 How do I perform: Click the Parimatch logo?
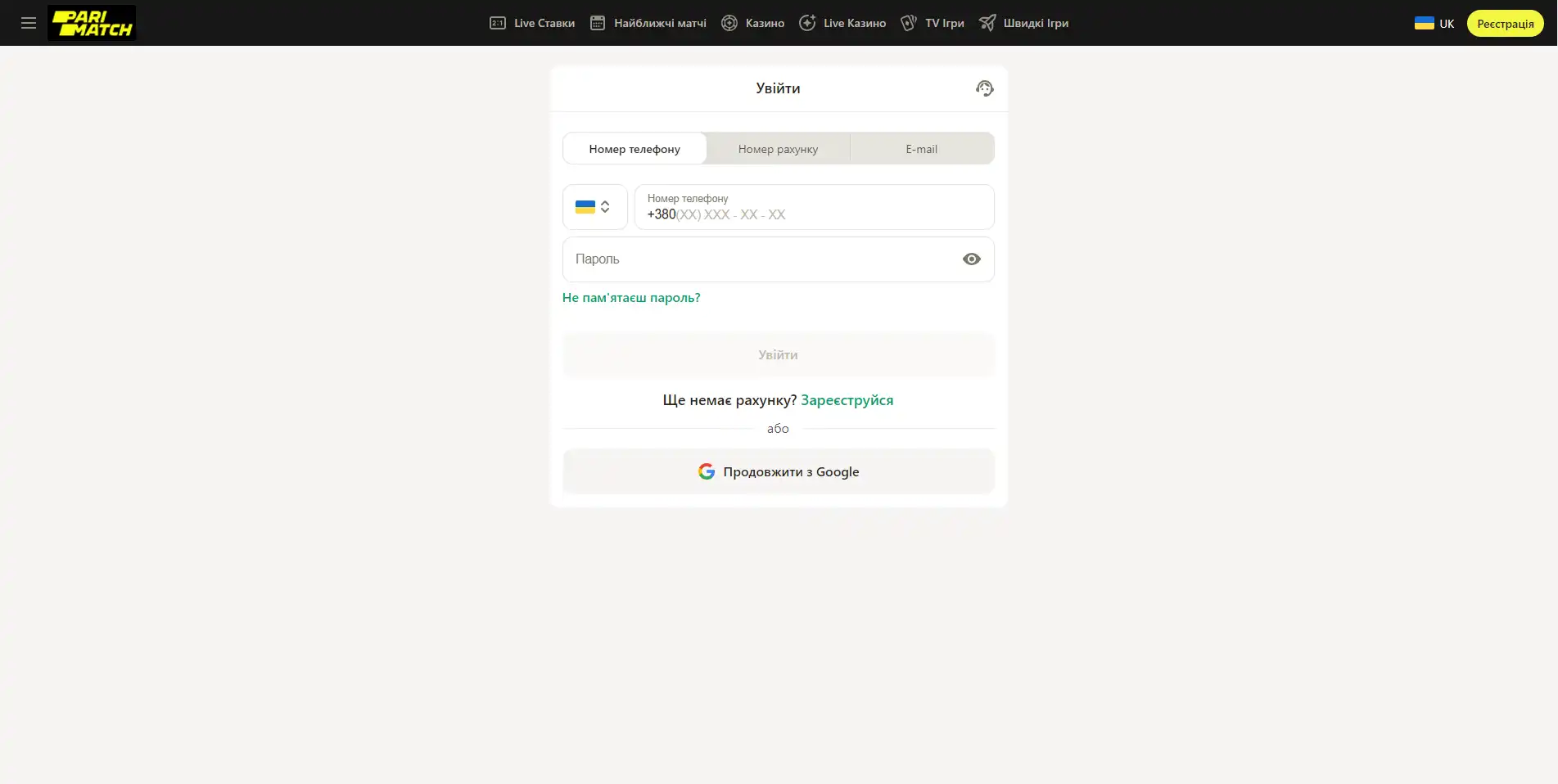[x=92, y=23]
